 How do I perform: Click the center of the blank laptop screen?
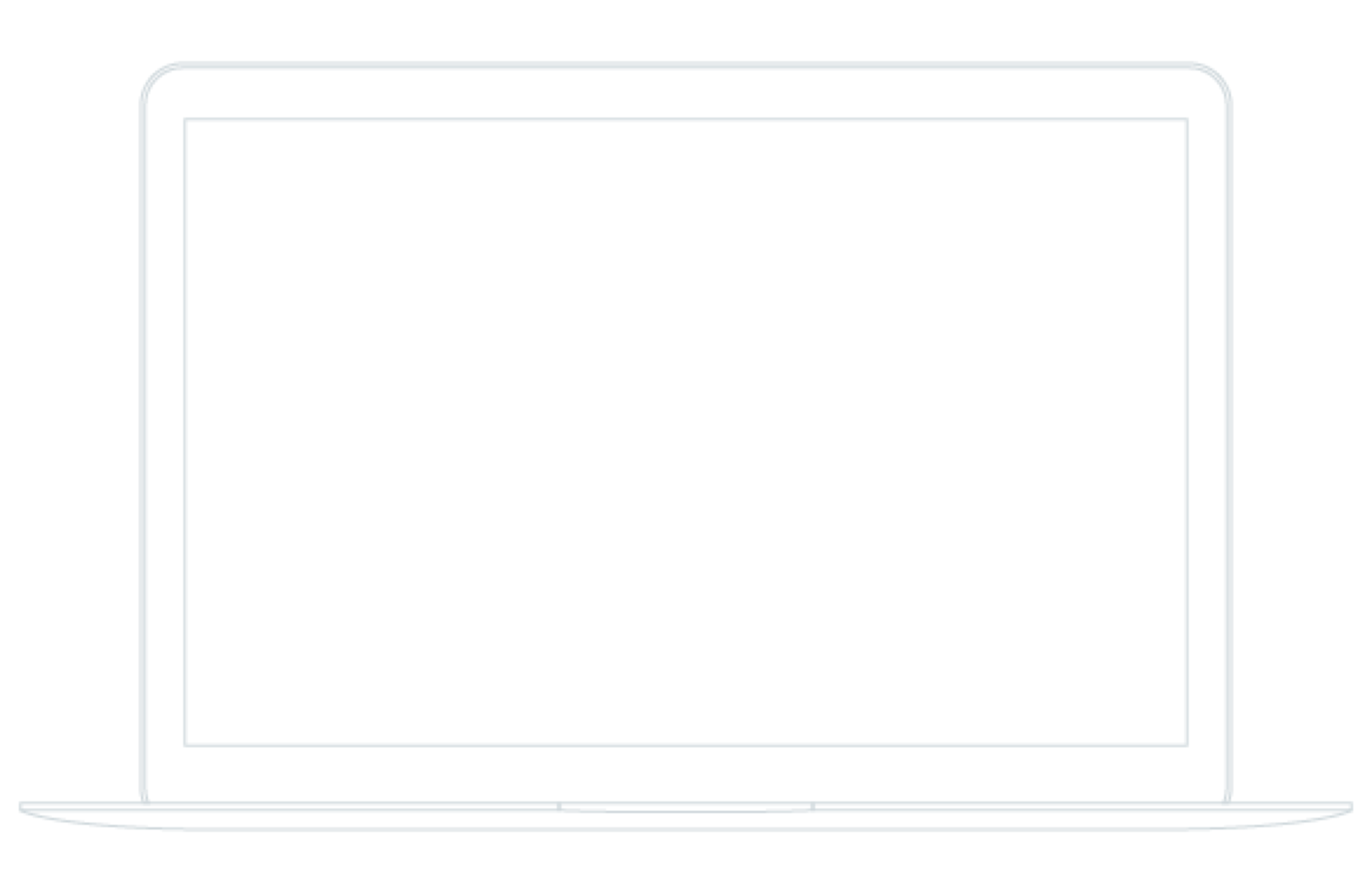click(x=686, y=432)
